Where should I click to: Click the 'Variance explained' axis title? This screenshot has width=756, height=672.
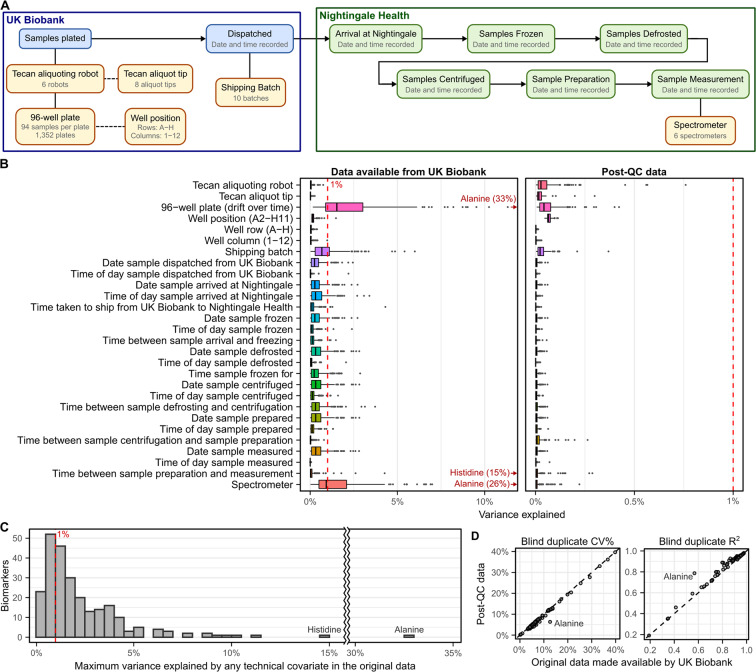coord(522,514)
